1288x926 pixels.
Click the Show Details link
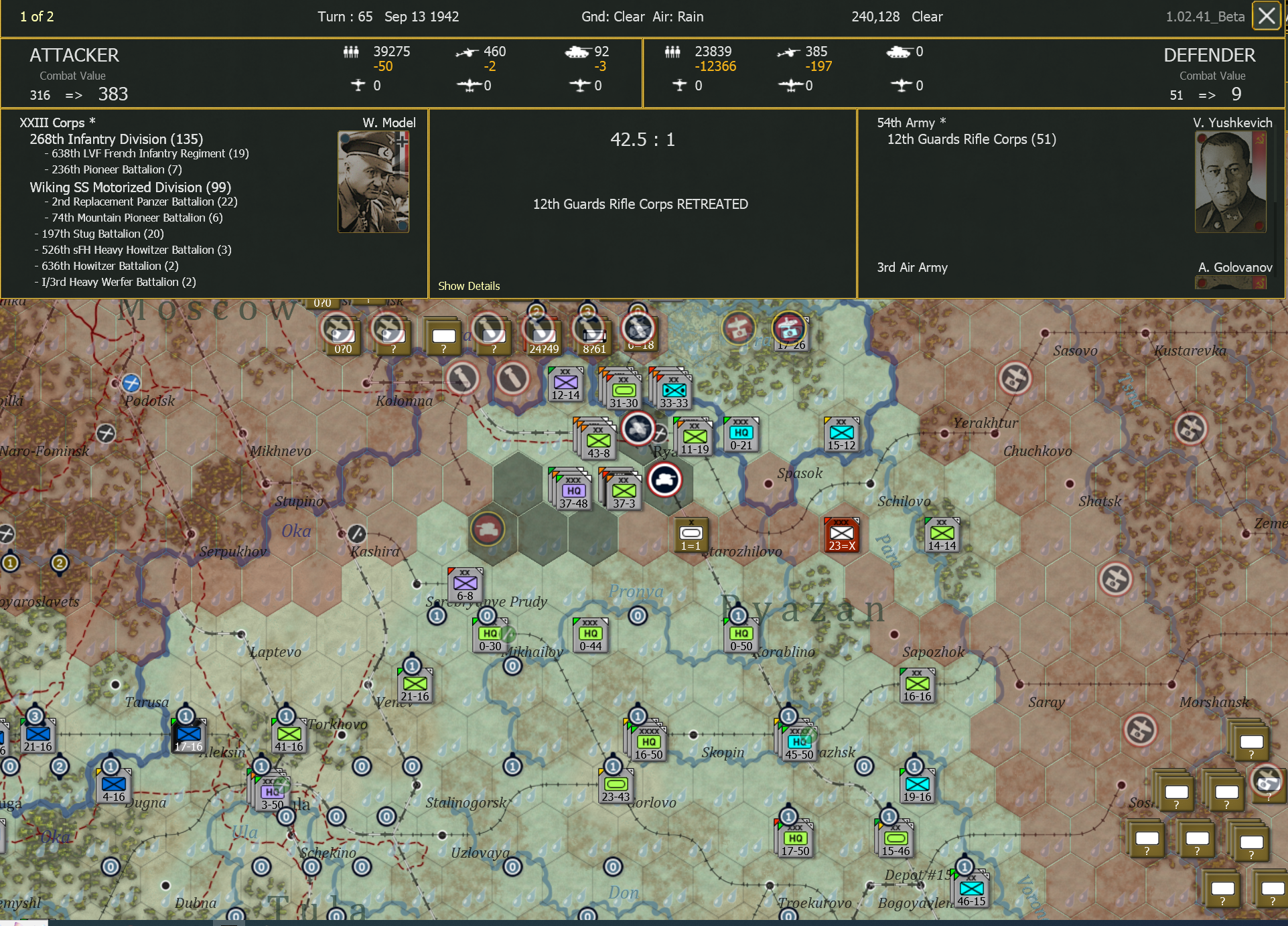click(x=469, y=286)
